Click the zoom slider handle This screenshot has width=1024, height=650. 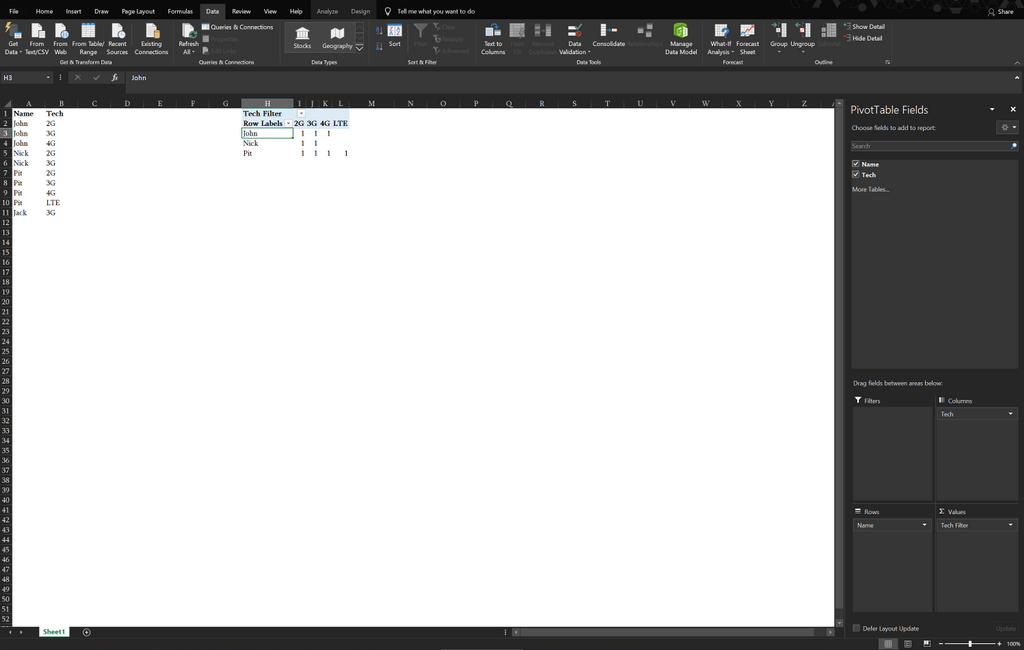coord(970,643)
